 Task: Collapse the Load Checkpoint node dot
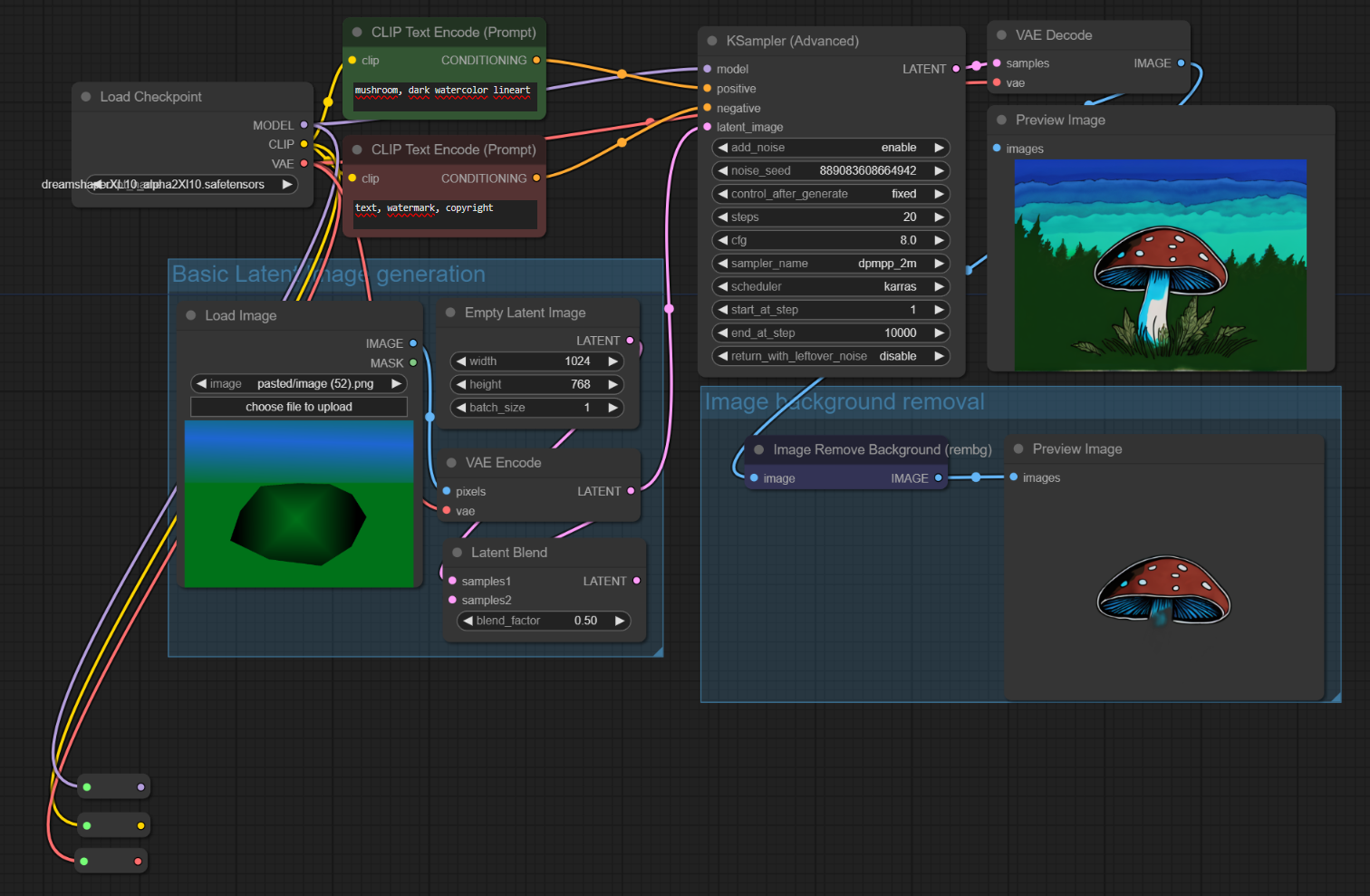86,97
